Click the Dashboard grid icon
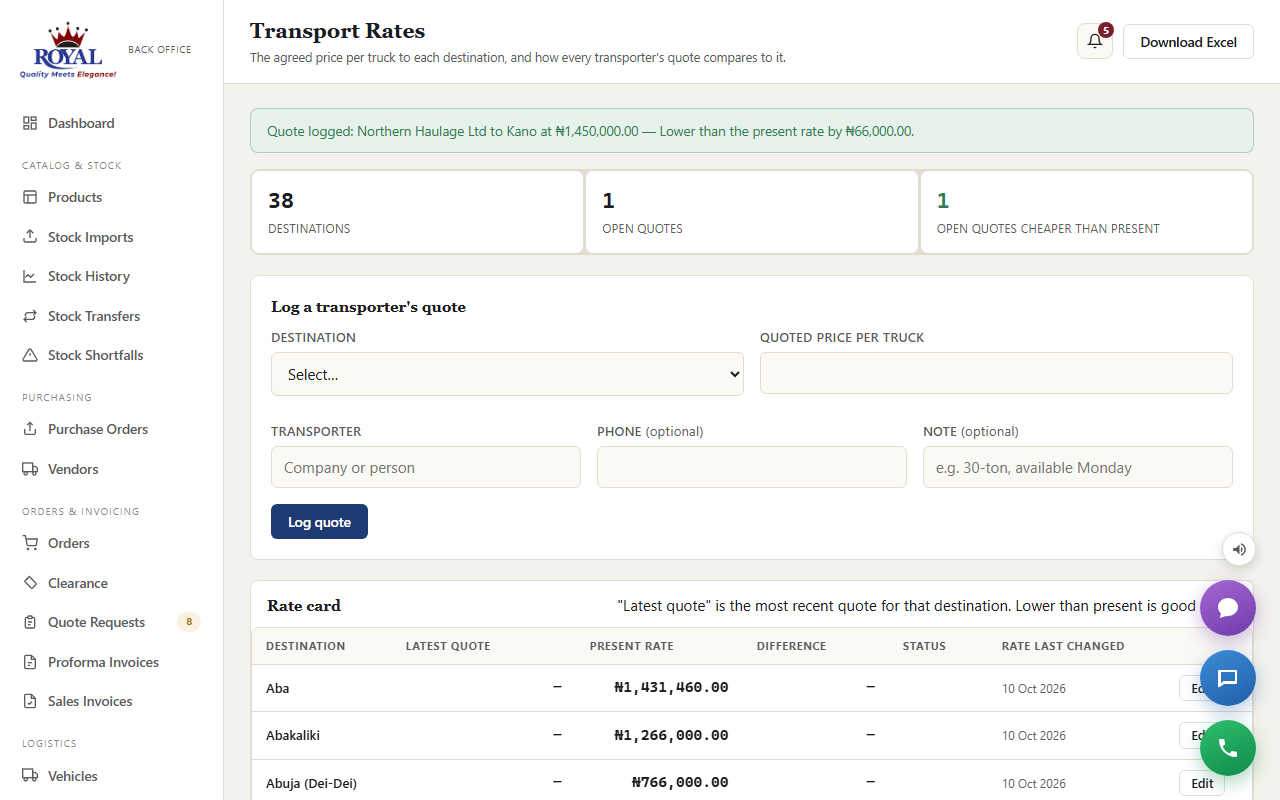Screen dimensions: 1280x800 tap(30, 123)
